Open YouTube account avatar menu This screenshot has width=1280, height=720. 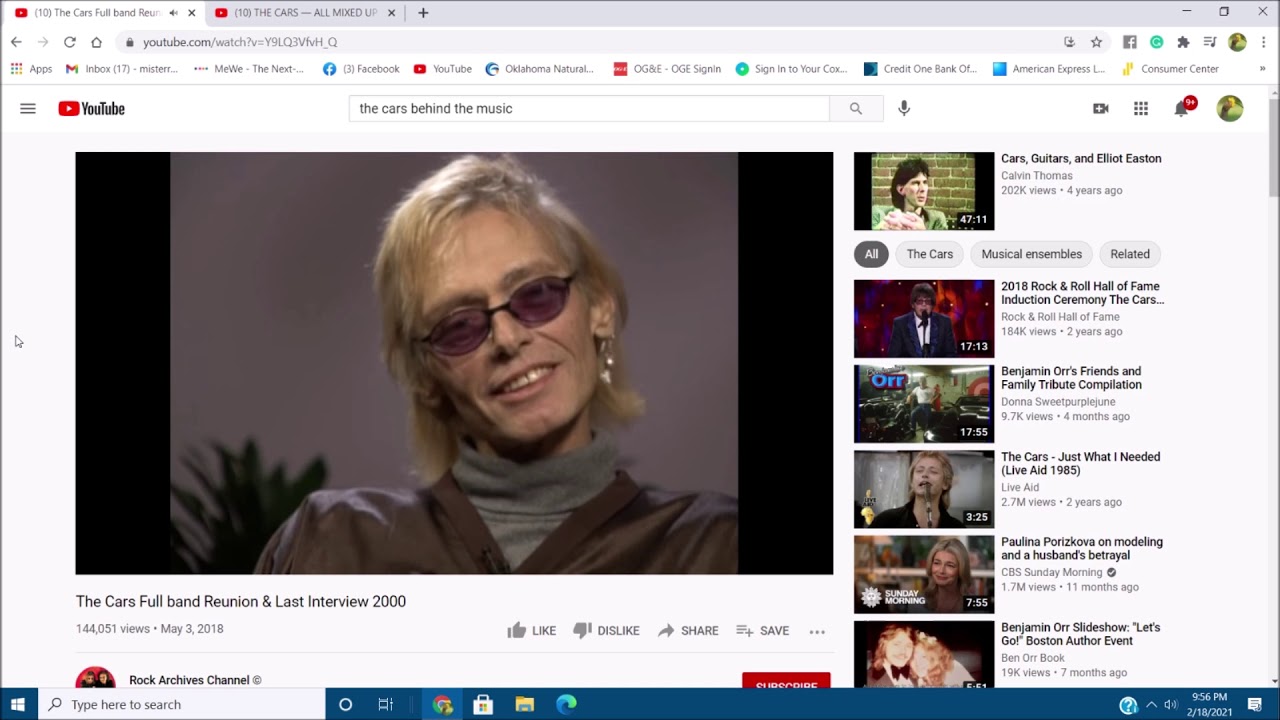point(1230,108)
